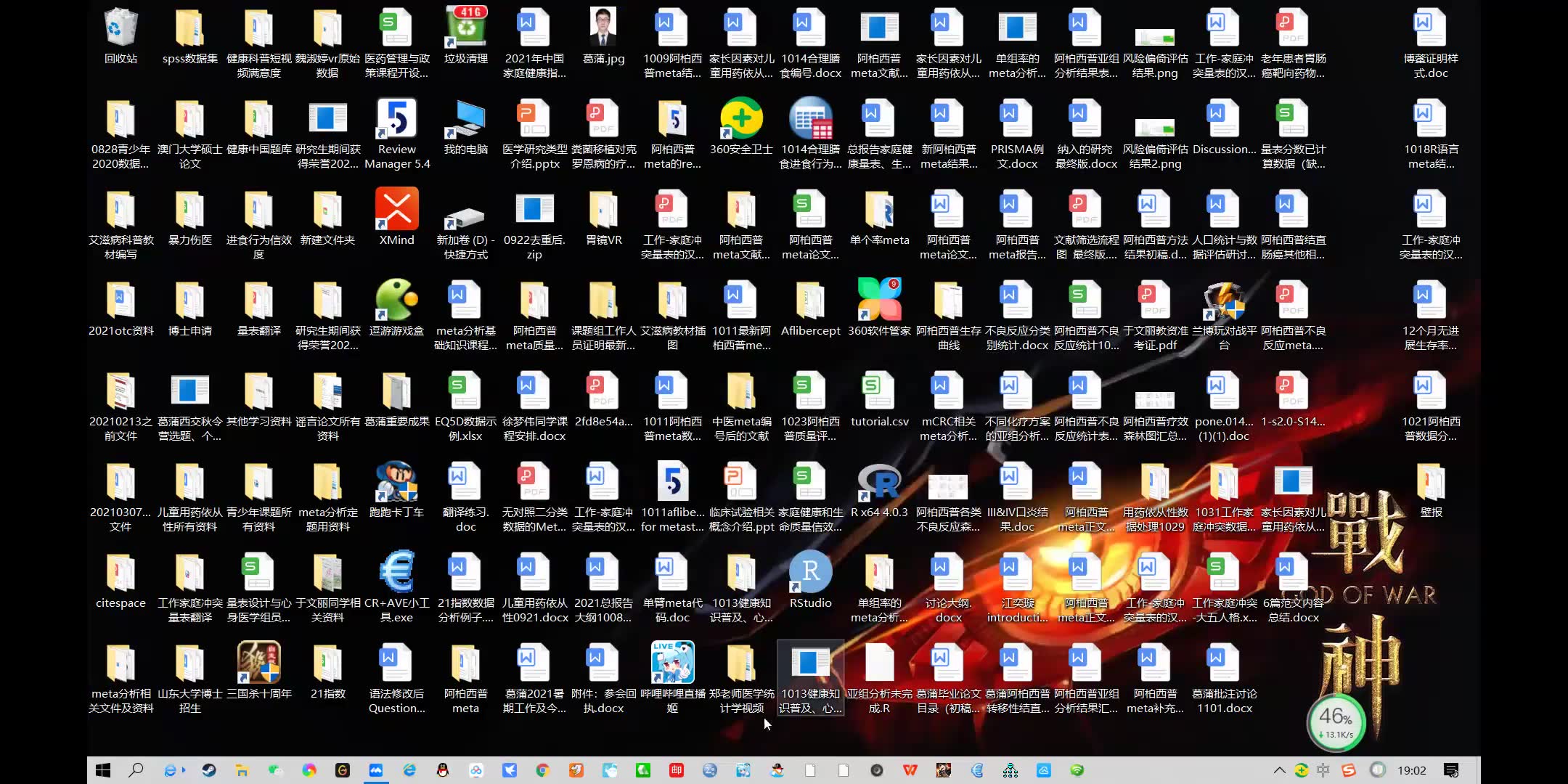This screenshot has height=784, width=1568.
Task: Open 博鳌证明样式.doc document
Action: pyautogui.click(x=1431, y=44)
